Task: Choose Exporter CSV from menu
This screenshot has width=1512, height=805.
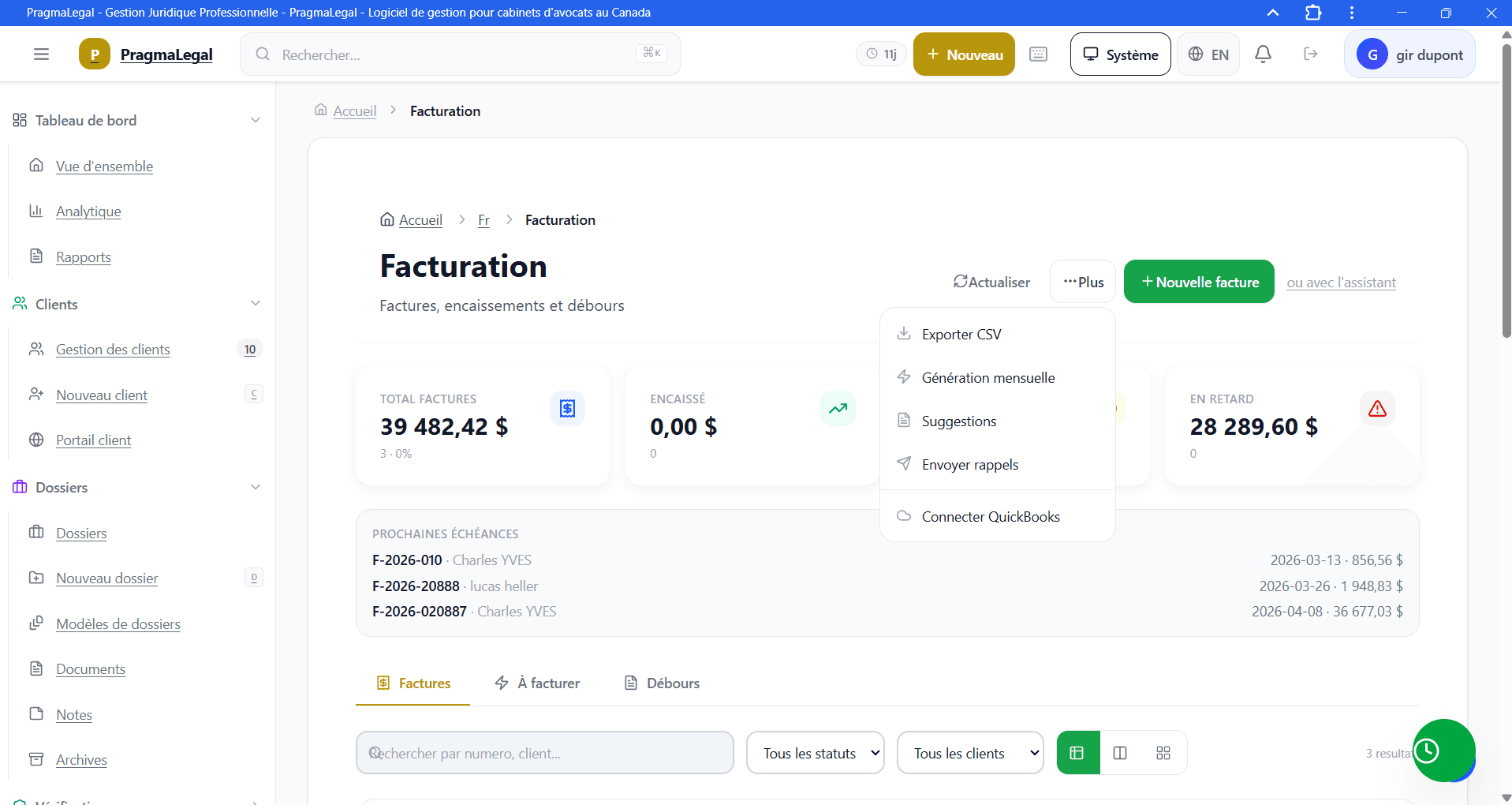Action: [998, 335]
